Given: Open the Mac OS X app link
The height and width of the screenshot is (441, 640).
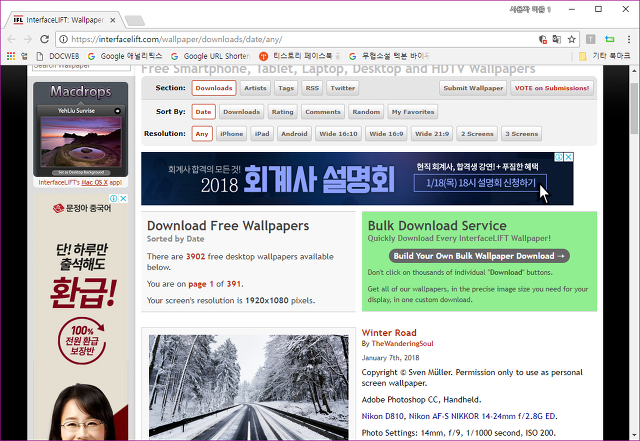Looking at the screenshot, I should point(94,183).
